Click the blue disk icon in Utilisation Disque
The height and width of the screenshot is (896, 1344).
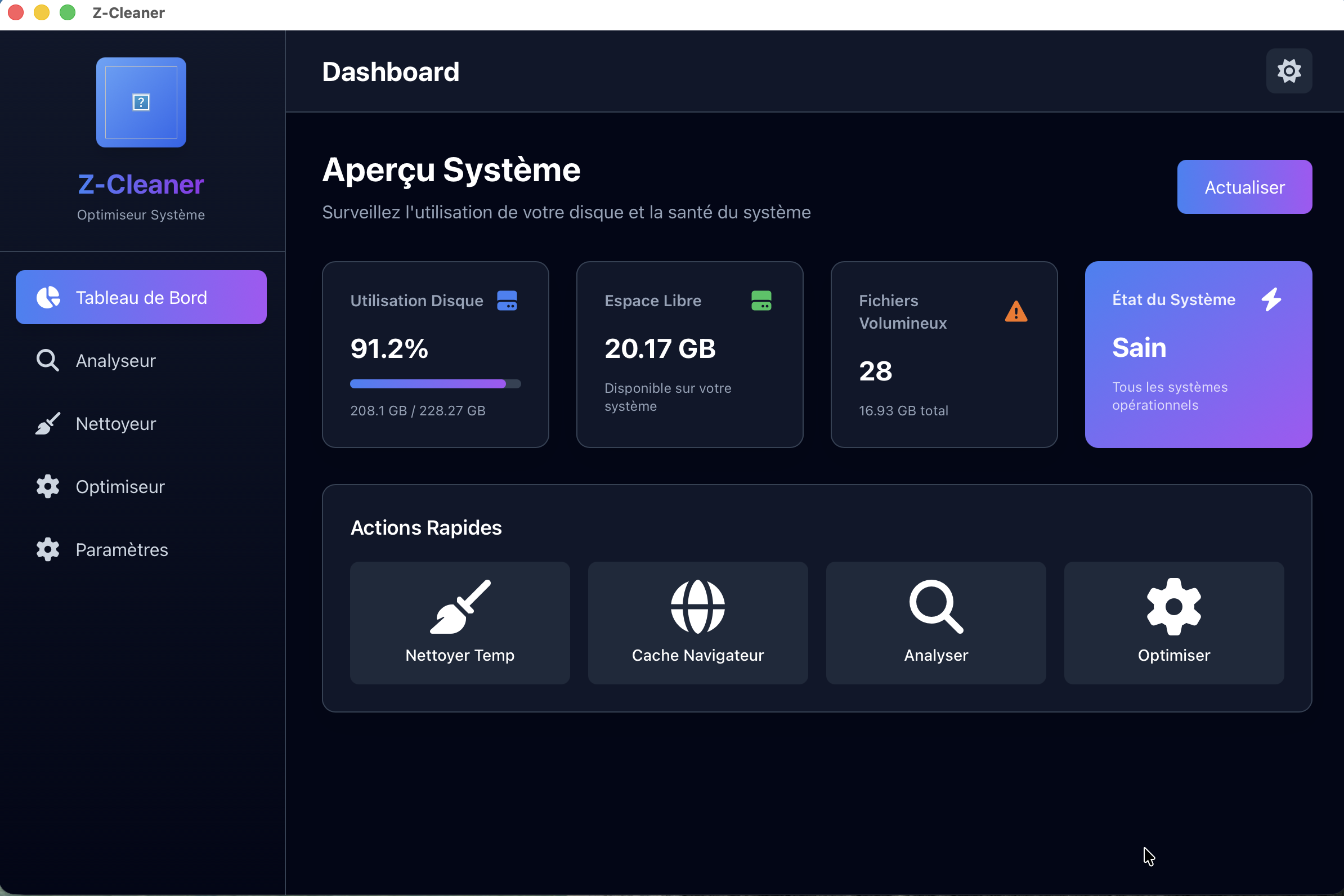click(x=507, y=301)
